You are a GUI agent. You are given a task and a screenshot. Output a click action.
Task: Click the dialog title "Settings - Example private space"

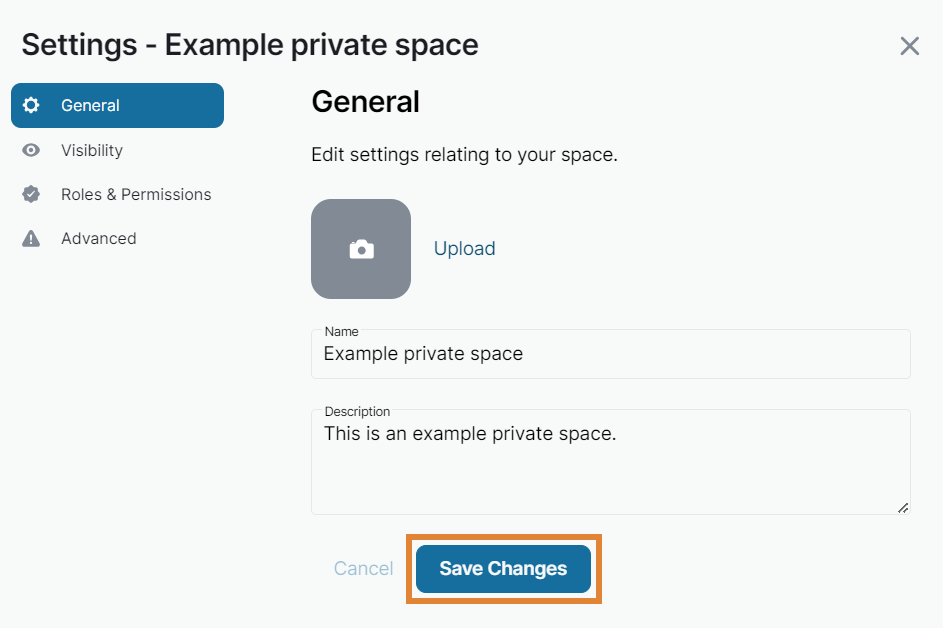pos(250,45)
